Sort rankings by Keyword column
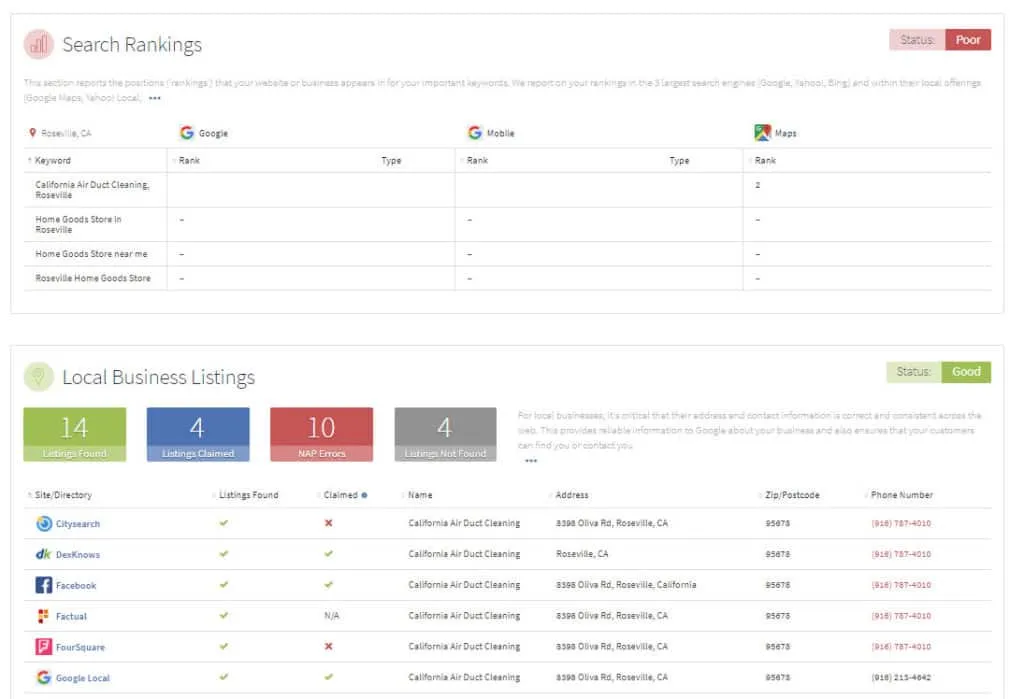 [x=52, y=160]
